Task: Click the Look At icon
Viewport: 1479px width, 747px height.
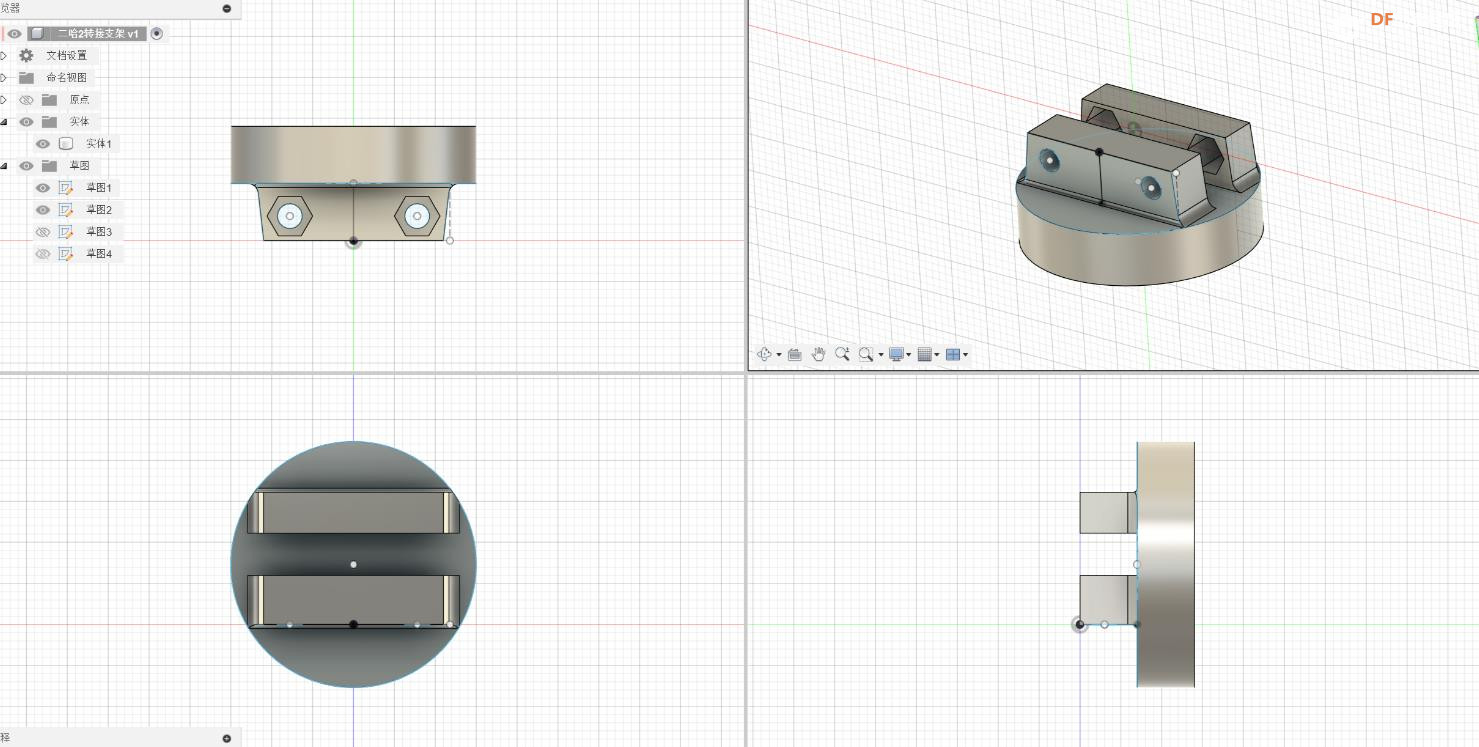Action: tap(794, 354)
